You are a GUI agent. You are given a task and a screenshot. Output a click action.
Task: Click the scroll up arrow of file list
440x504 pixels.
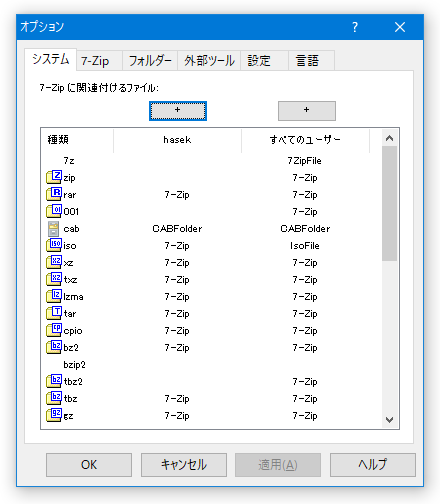click(389, 138)
